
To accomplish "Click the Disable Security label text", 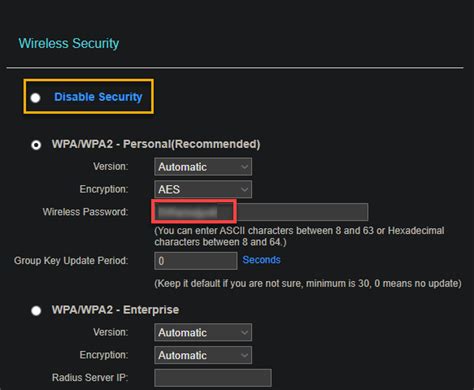I will 98,97.
